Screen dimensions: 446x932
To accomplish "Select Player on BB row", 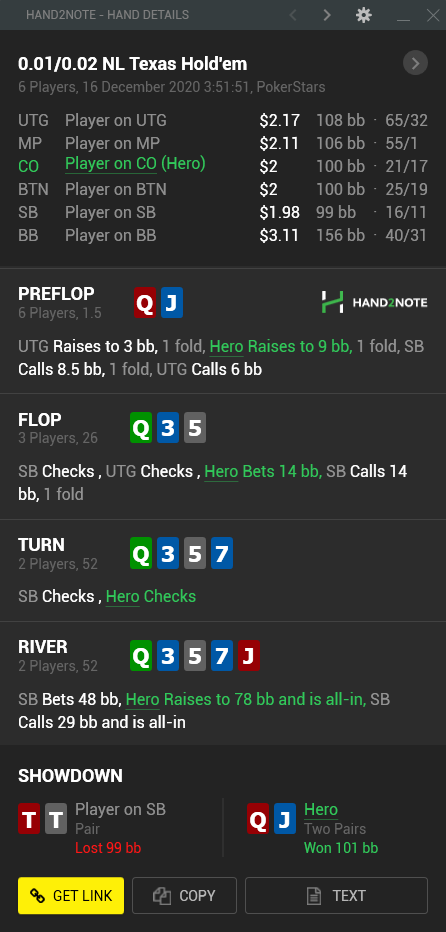I will [223, 235].
